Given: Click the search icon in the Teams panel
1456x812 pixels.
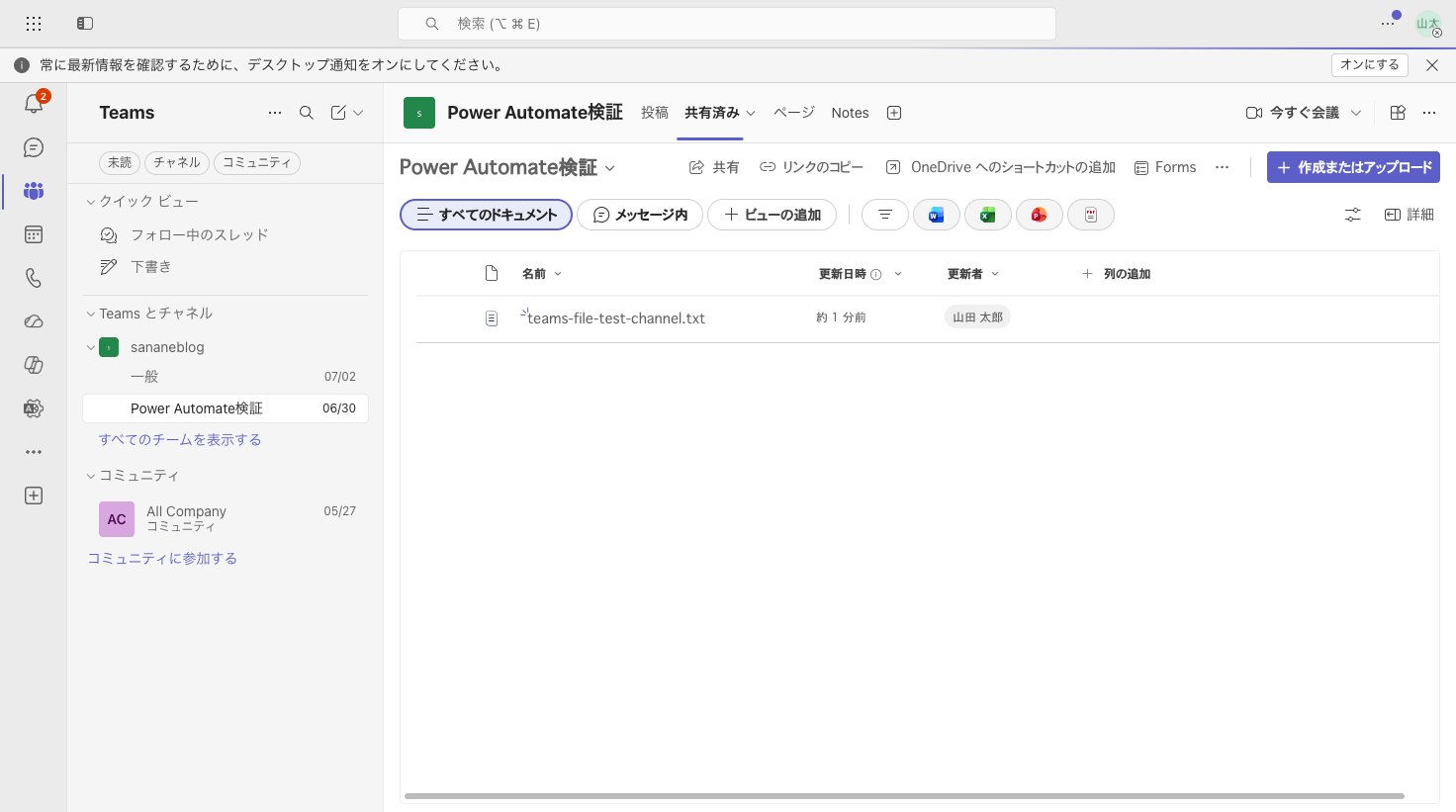Looking at the screenshot, I should coord(307,113).
